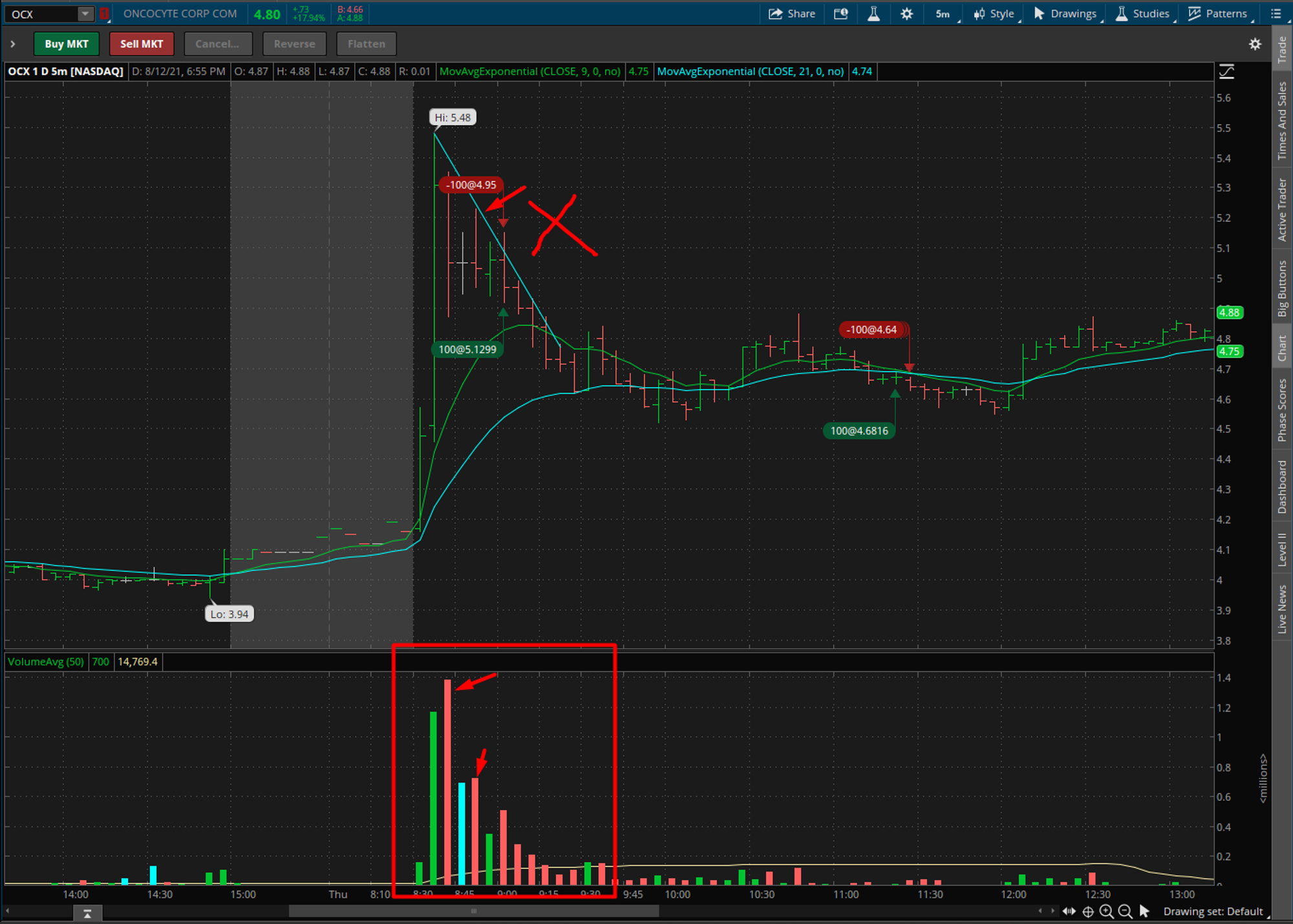The image size is (1293, 924).
Task: Click the zoom out magnifier icon
Action: click(x=1125, y=911)
